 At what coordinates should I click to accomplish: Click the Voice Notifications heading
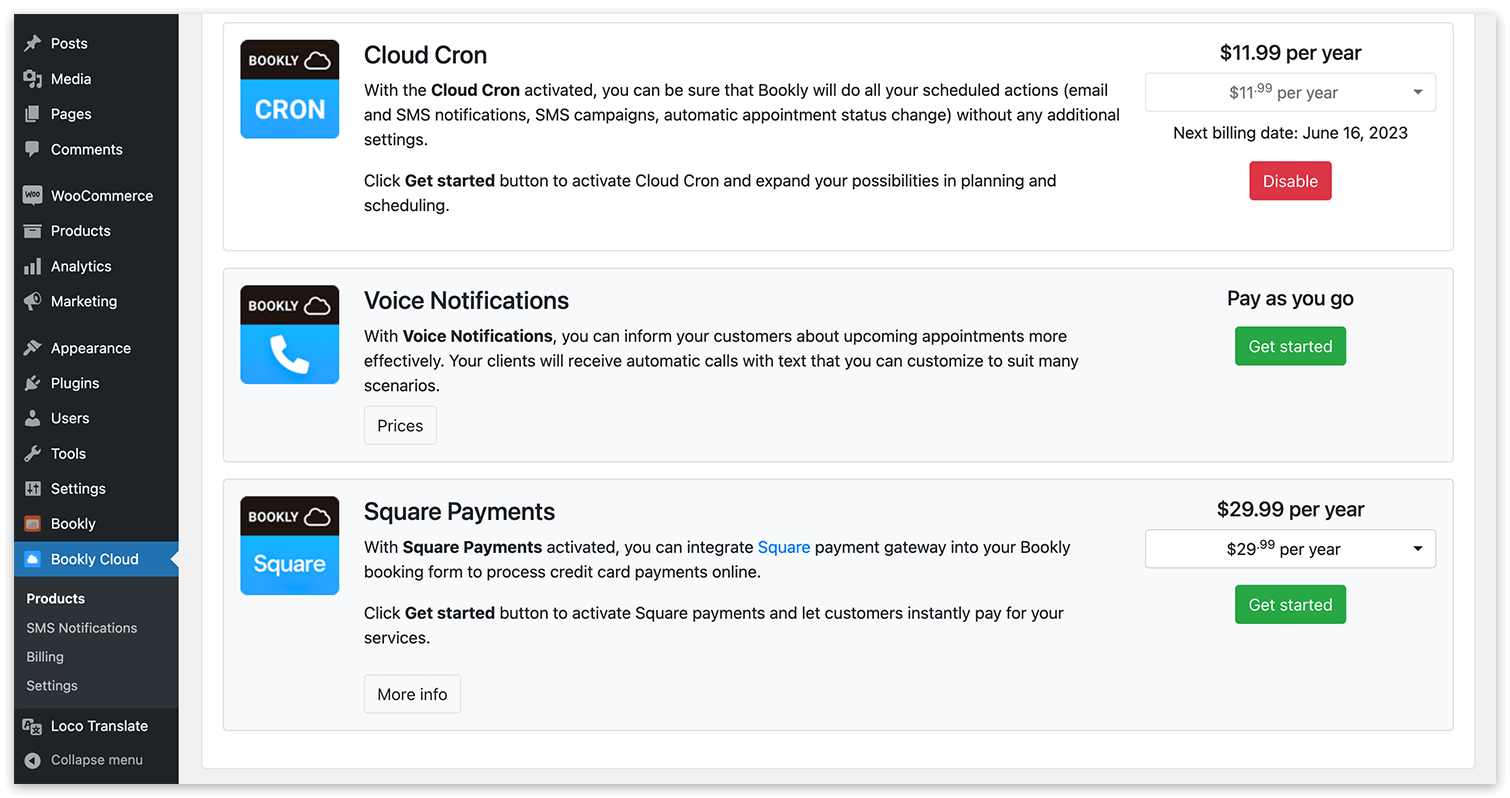coord(467,301)
